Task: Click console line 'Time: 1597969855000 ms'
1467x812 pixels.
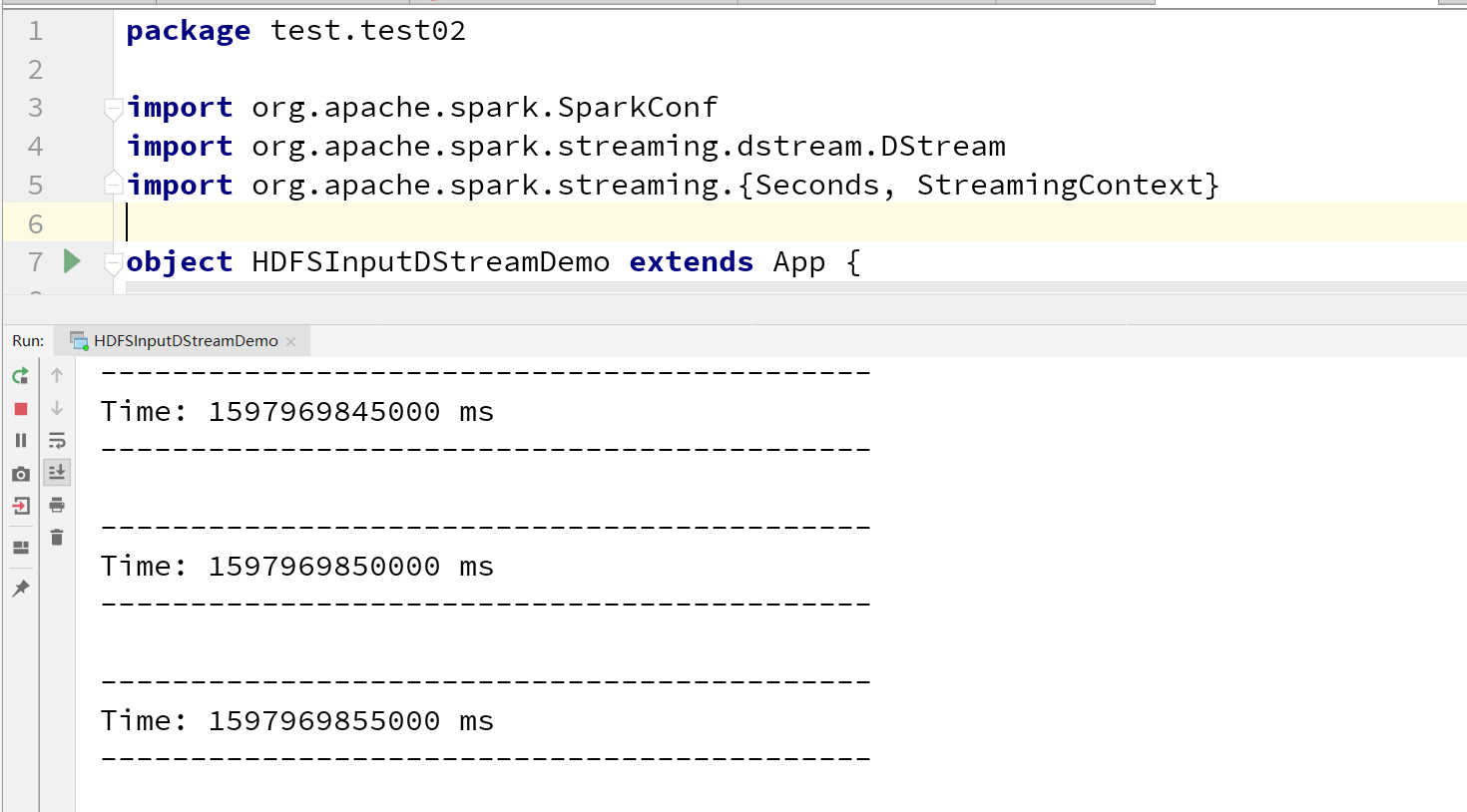Action: [297, 720]
